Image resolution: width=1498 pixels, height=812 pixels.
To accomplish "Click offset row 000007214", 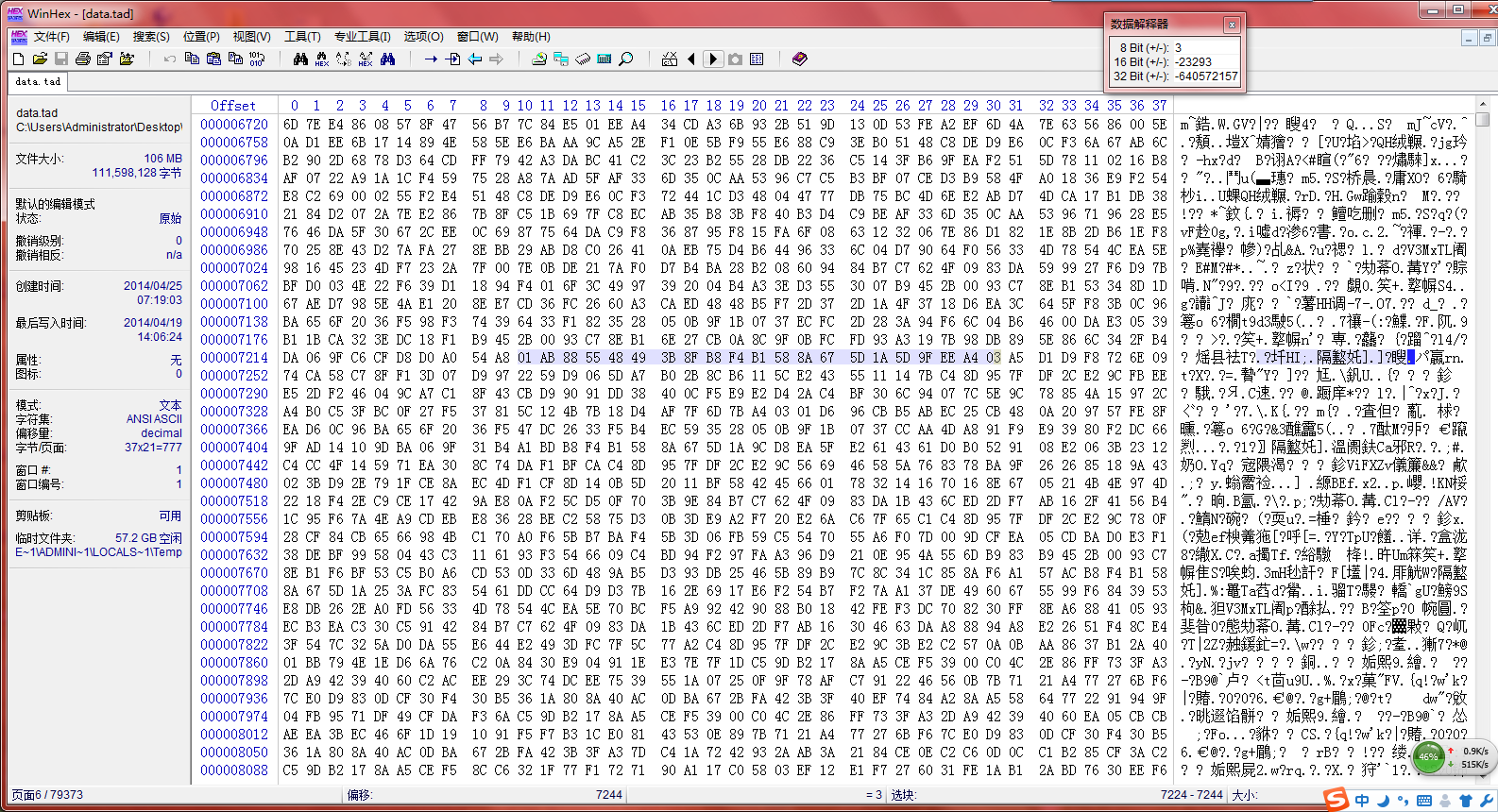I will [234, 358].
